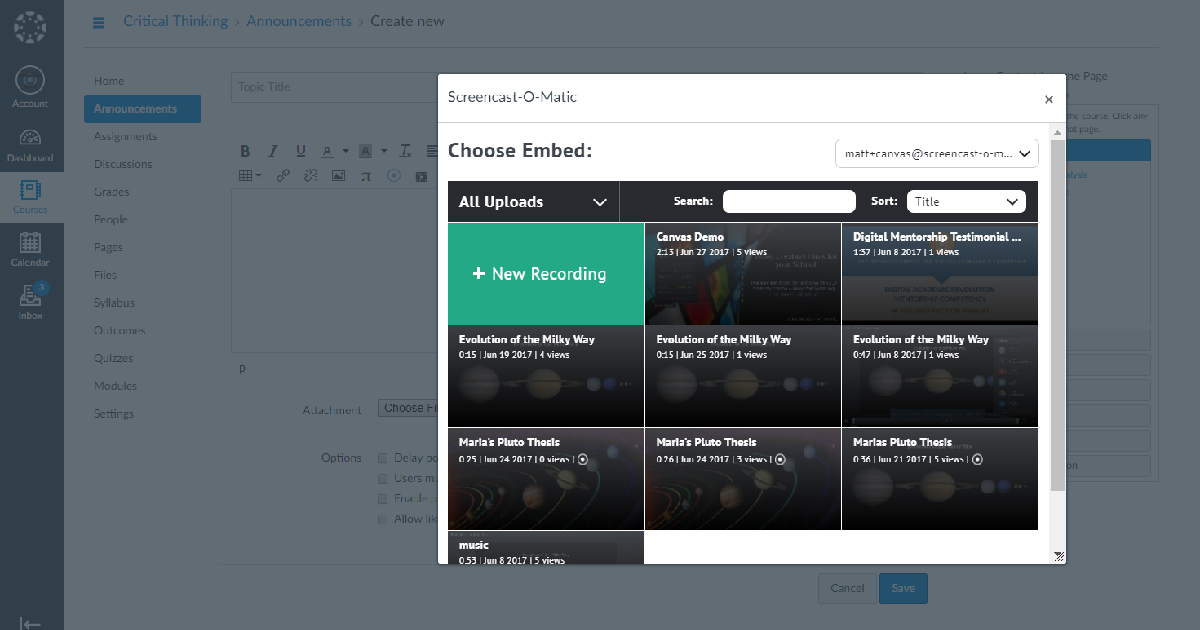Image resolution: width=1200 pixels, height=630 pixels.
Task: Toggle bold formatting in the editor toolbar
Action: point(245,151)
